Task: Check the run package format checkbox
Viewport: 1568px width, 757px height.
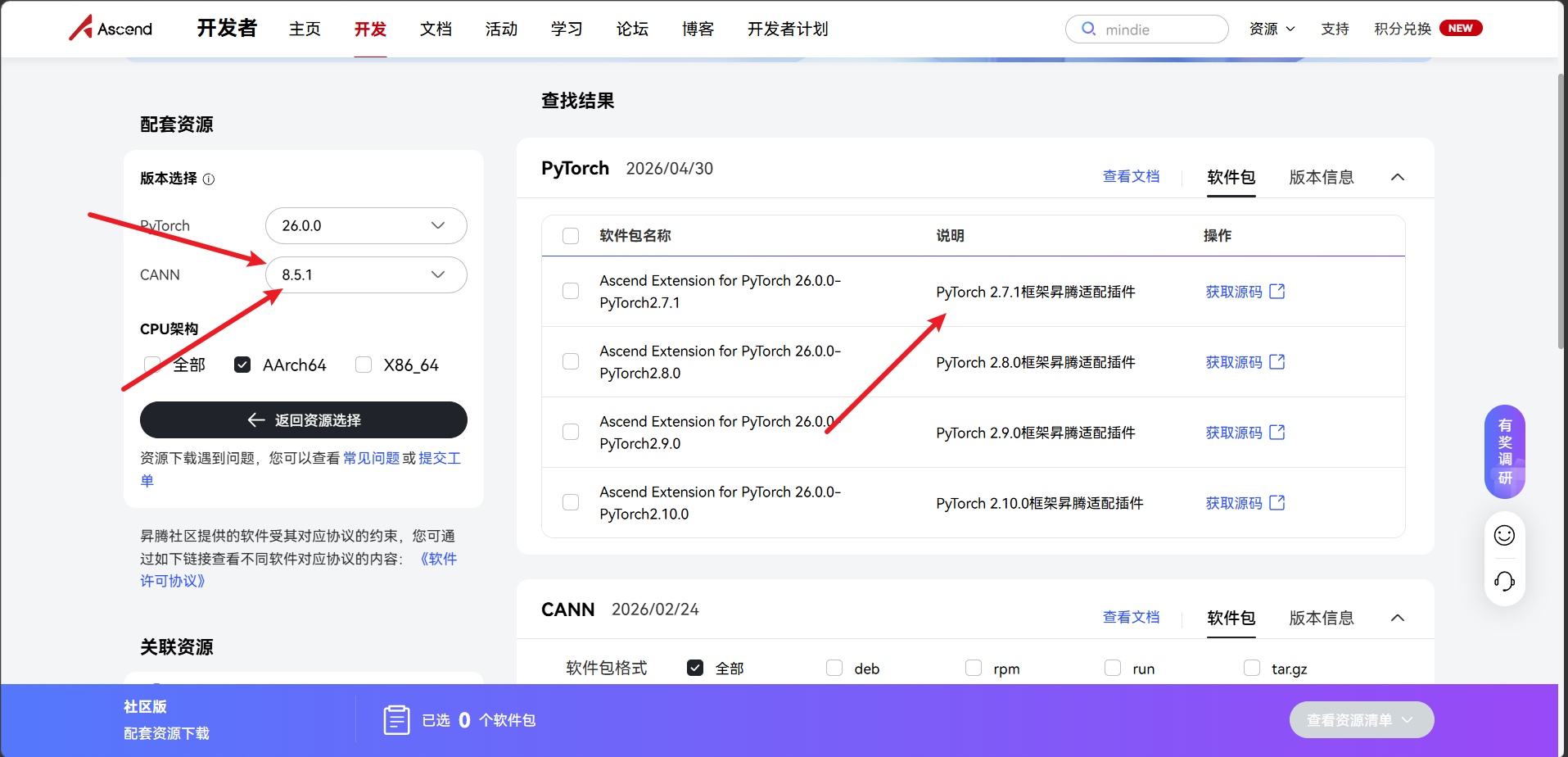Action: [x=1113, y=668]
